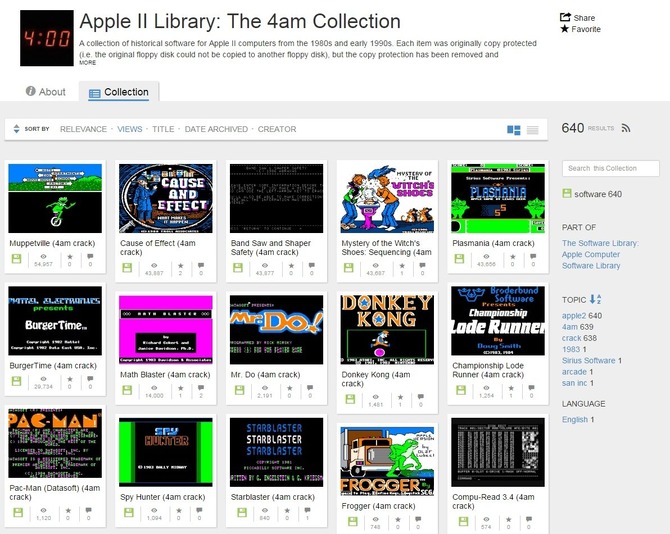The width and height of the screenshot is (670, 534).
Task: Click floppy disk icon under Spy Hunter
Action: click(129, 512)
